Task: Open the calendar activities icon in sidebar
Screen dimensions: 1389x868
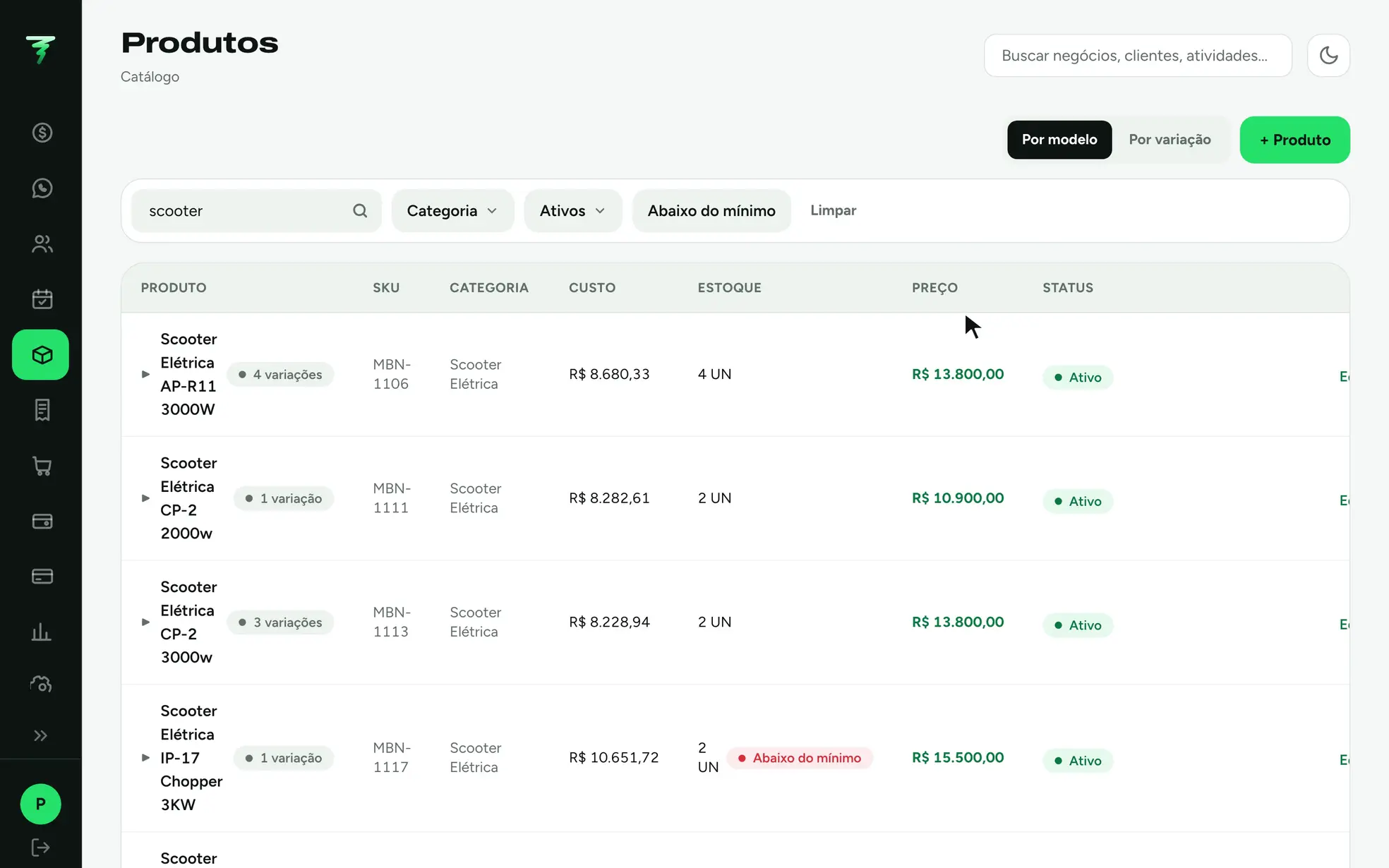Action: 42,299
